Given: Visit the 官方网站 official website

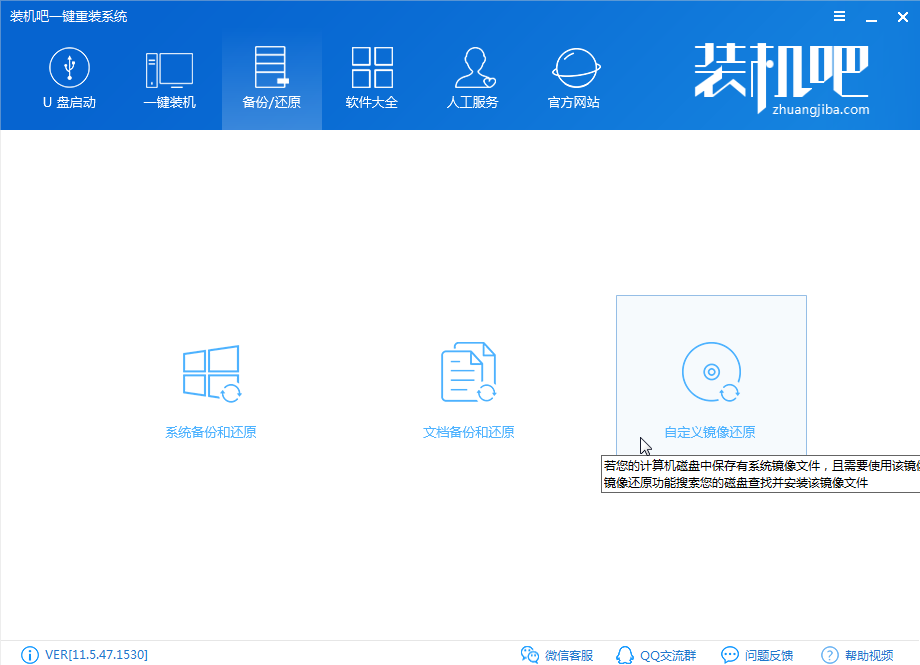Looking at the screenshot, I should pyautogui.click(x=573, y=78).
